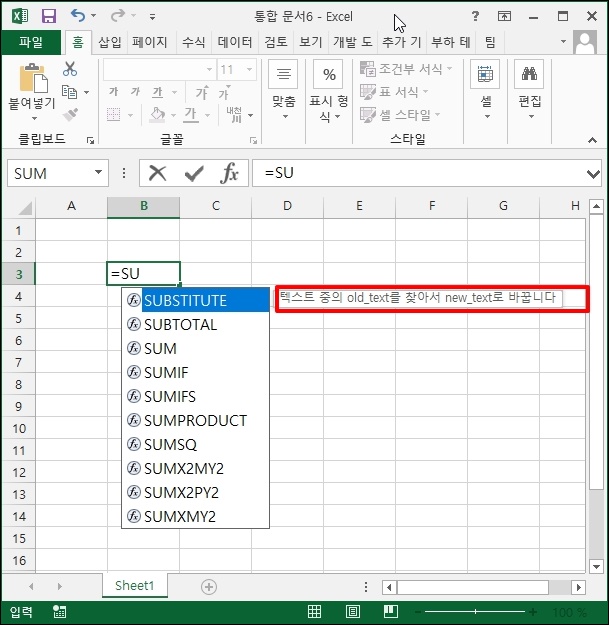The image size is (609, 625).
Task: Click the Paste clipboard icon
Action: (x=33, y=78)
